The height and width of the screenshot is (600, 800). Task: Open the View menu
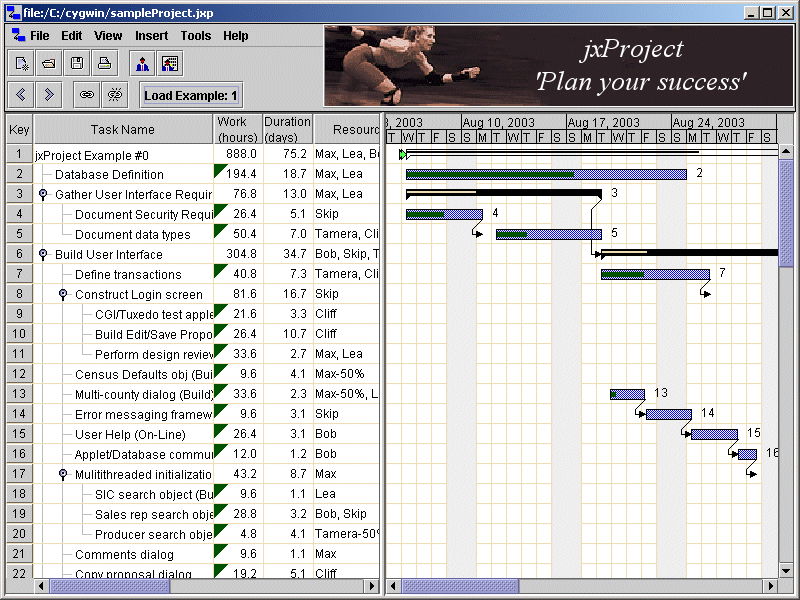pyautogui.click(x=108, y=36)
